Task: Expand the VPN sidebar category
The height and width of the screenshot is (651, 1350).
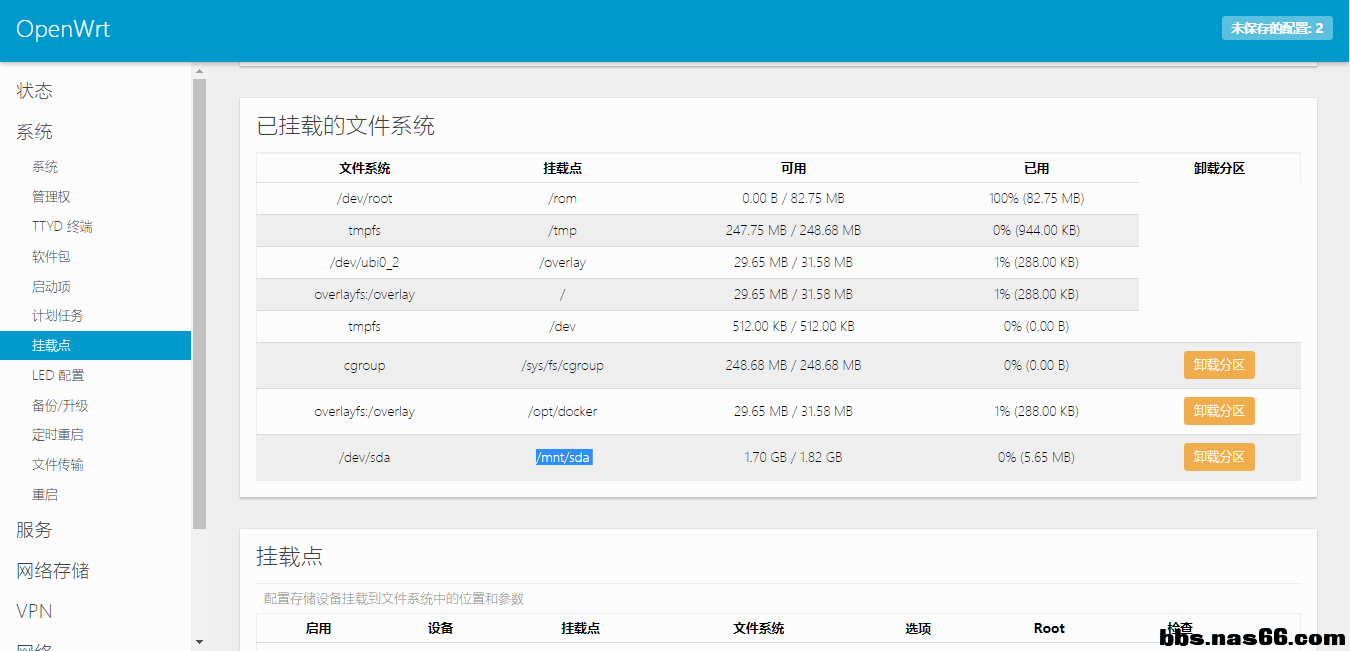Action: pos(34,611)
